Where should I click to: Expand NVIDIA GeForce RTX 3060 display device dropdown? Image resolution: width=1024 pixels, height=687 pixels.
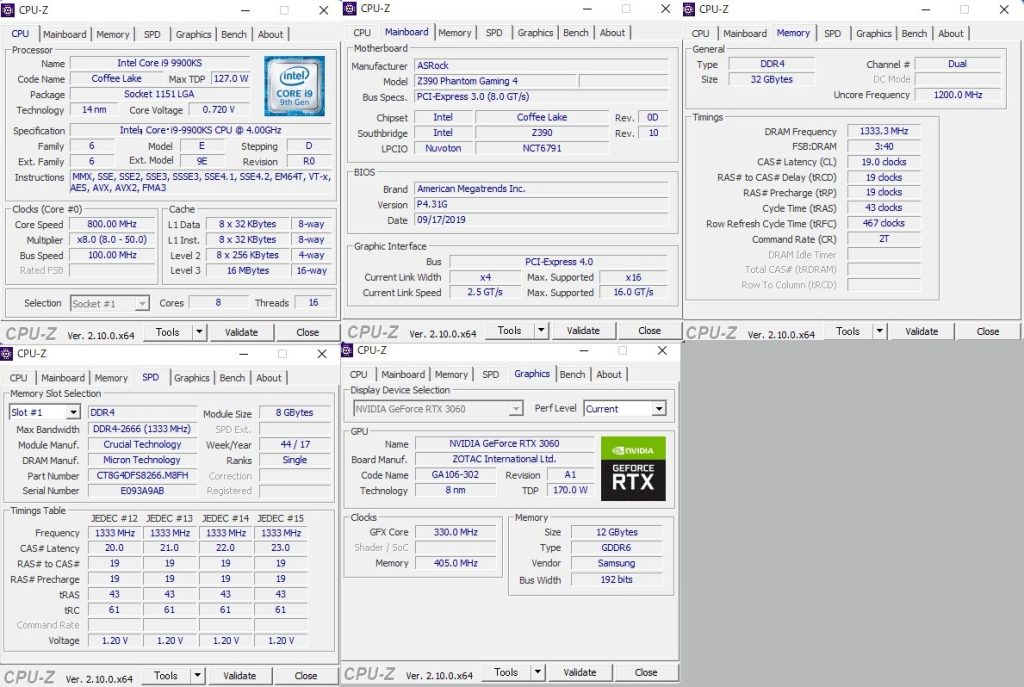(x=516, y=409)
